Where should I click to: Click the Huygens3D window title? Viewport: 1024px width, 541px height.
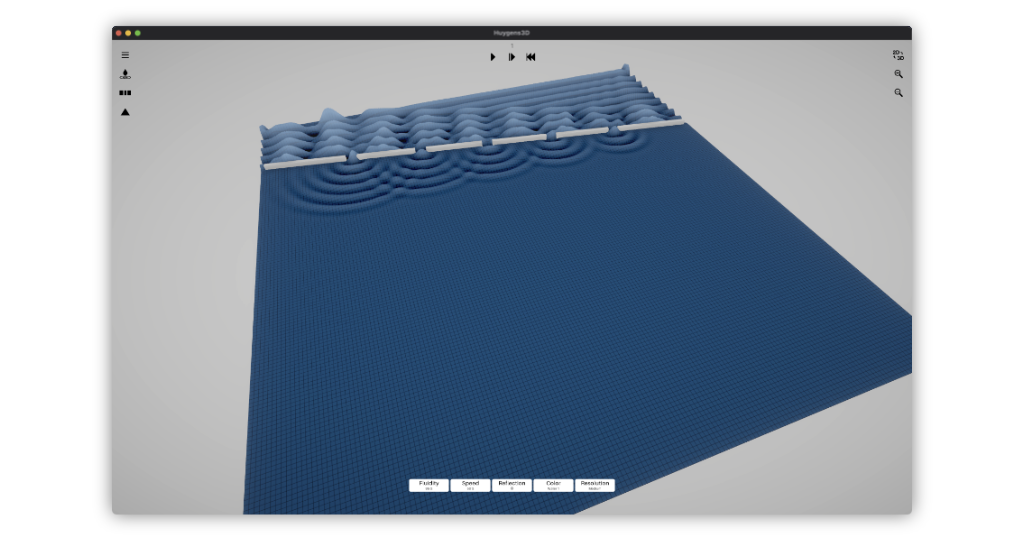[x=511, y=33]
